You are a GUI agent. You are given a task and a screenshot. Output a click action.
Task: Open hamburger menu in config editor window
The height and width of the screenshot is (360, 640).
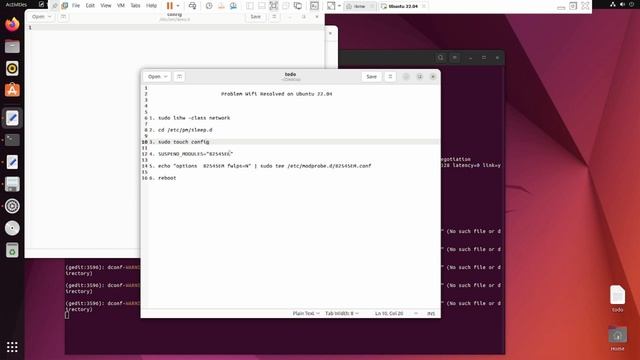(274, 17)
